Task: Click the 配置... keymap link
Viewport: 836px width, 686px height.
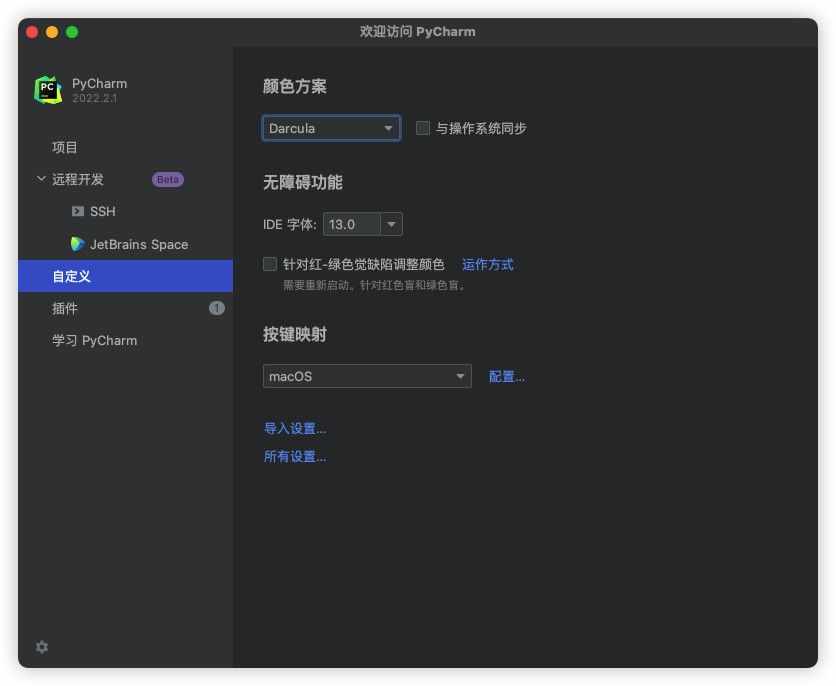Action: pos(507,377)
